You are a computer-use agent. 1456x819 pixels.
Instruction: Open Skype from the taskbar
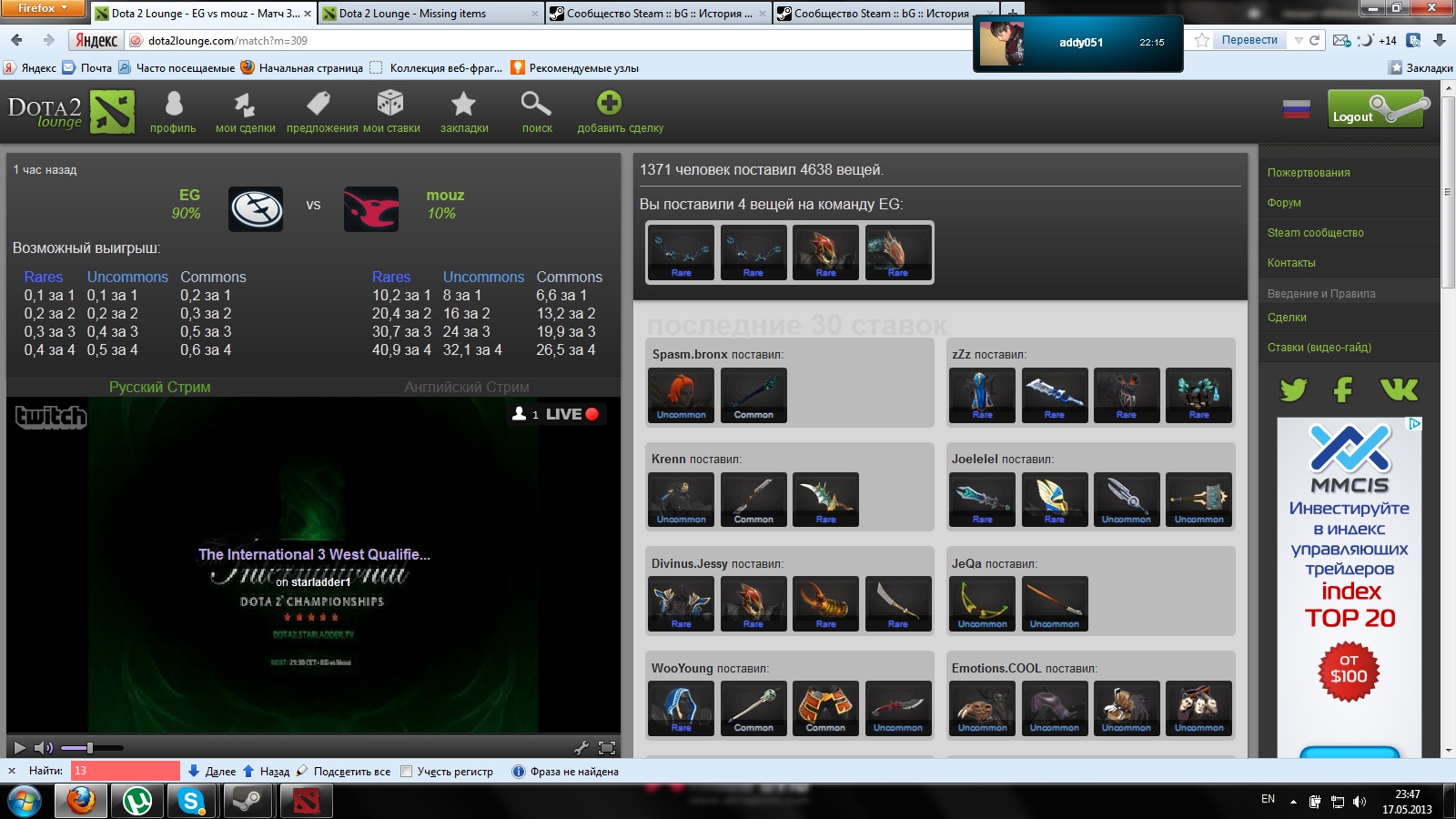tap(191, 802)
